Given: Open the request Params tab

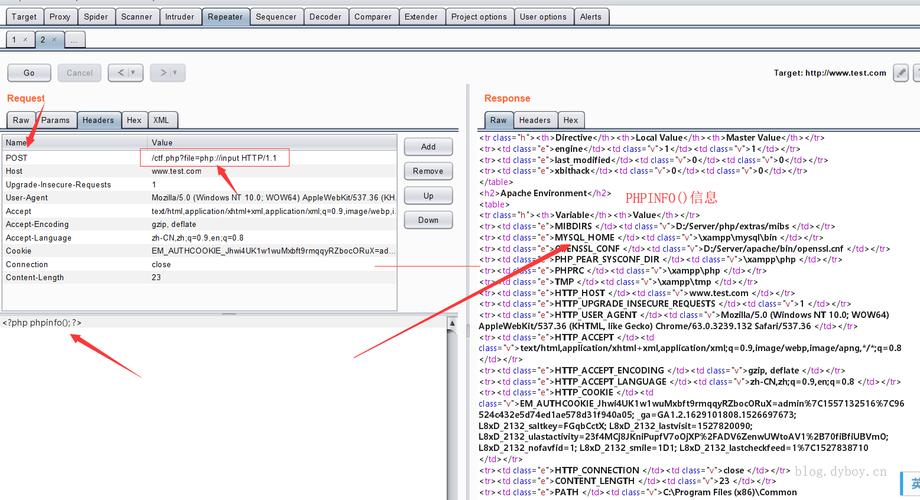Looking at the screenshot, I should coord(56,120).
